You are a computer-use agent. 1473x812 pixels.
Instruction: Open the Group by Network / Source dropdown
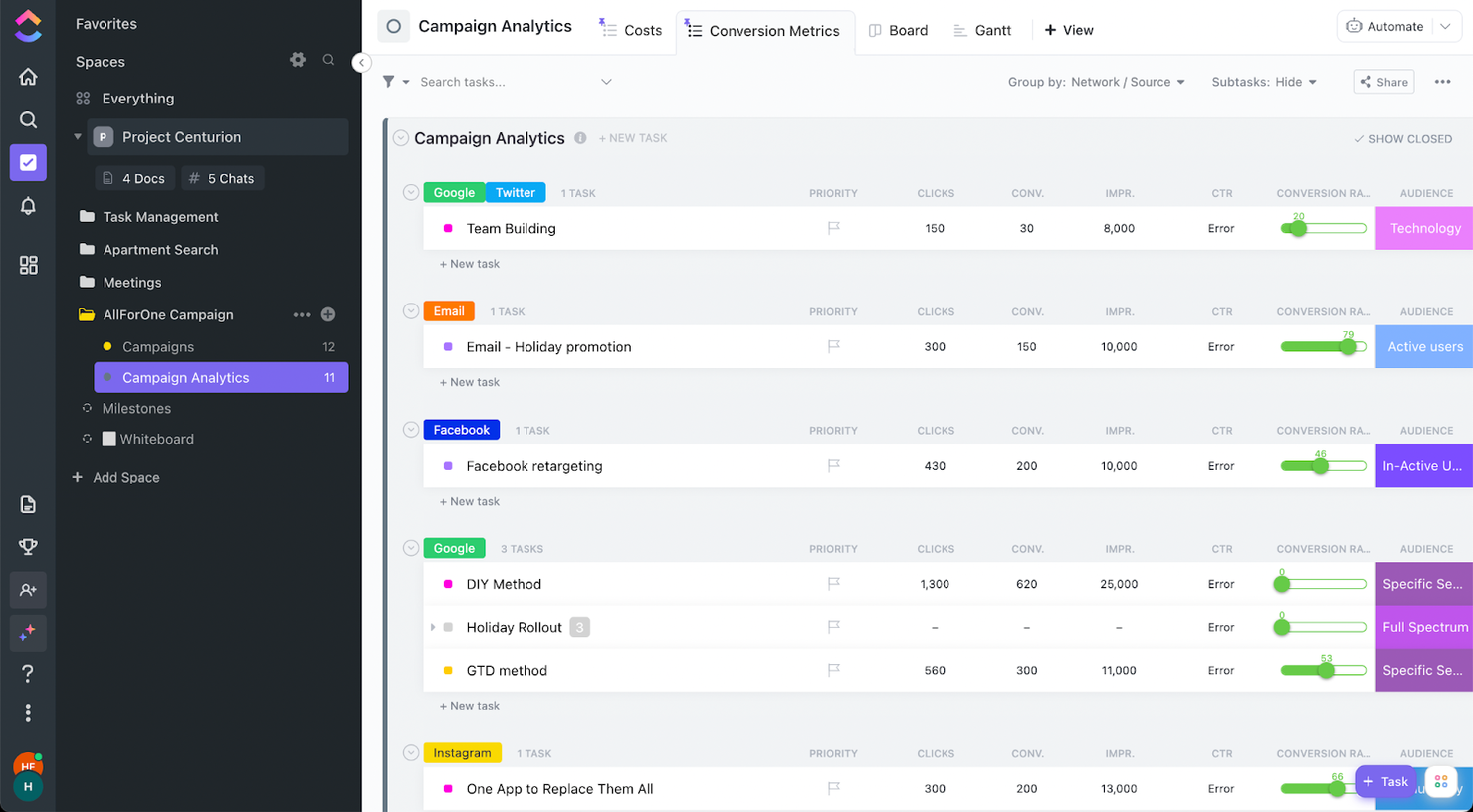[1096, 82]
